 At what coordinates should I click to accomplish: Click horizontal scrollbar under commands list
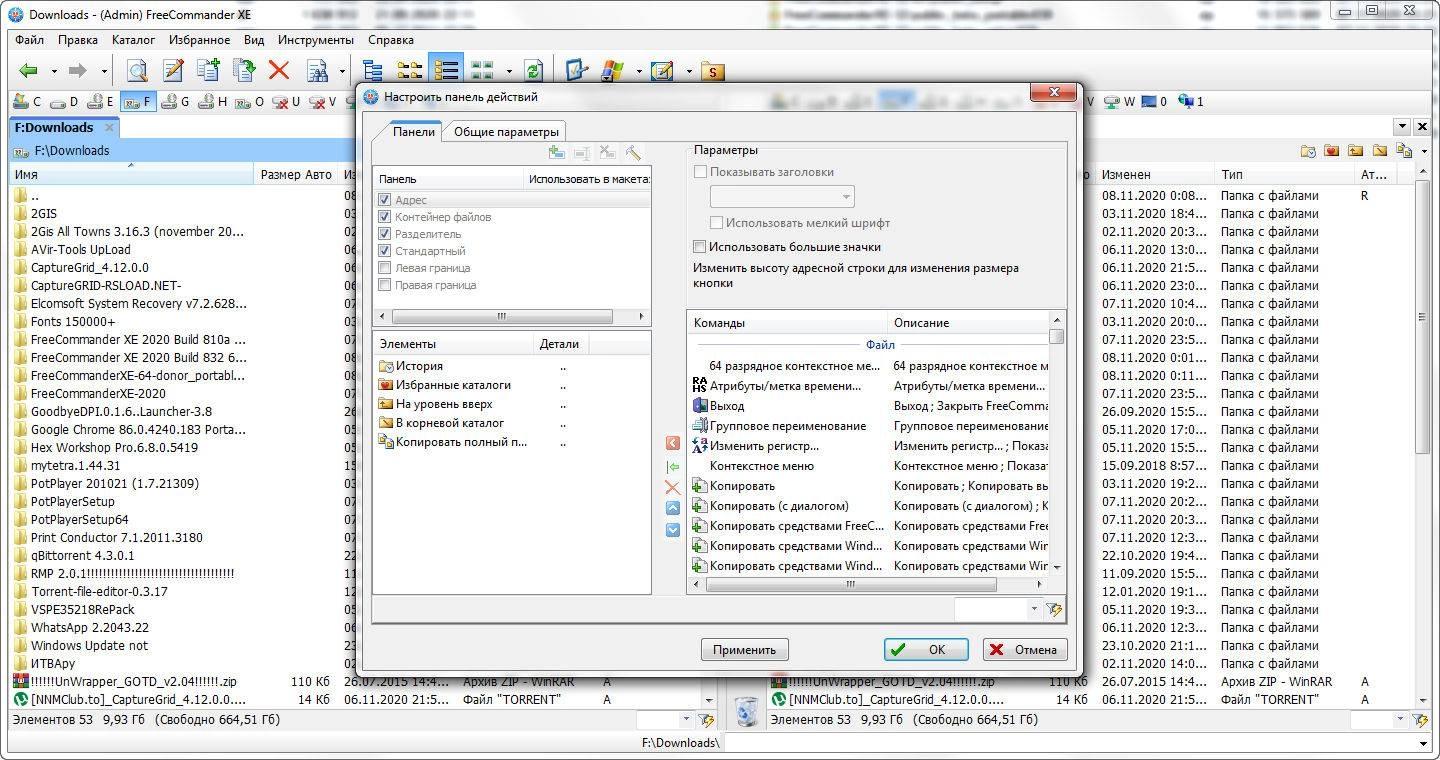[x=867, y=584]
